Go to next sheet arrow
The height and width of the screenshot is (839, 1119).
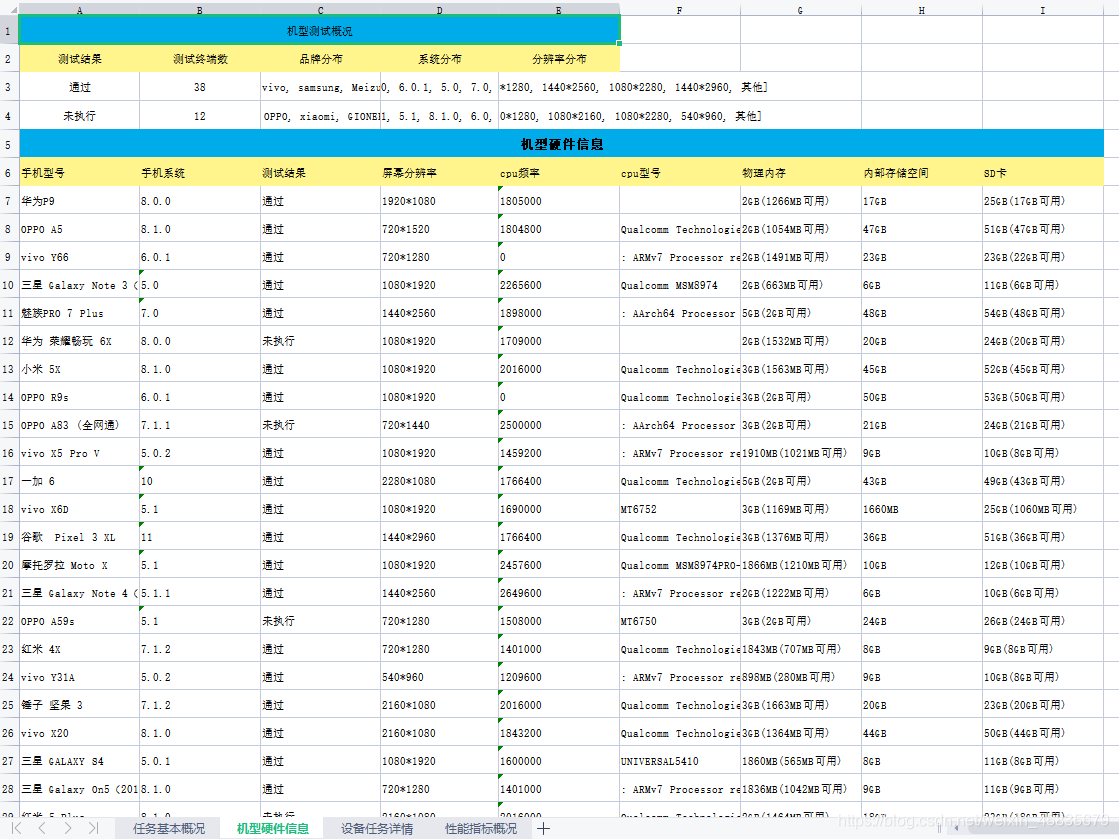click(x=68, y=828)
